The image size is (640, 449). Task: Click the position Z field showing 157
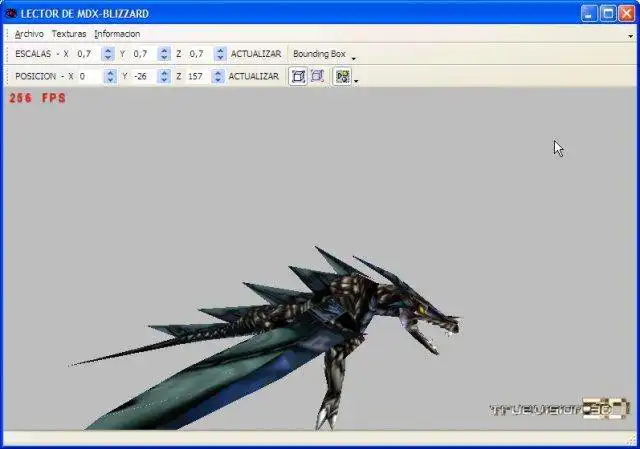pos(198,76)
